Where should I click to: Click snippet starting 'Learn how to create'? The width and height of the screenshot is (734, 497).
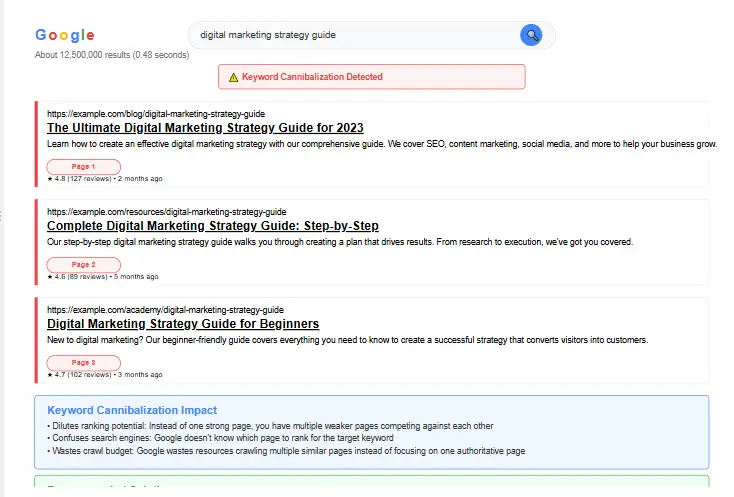(x=382, y=144)
